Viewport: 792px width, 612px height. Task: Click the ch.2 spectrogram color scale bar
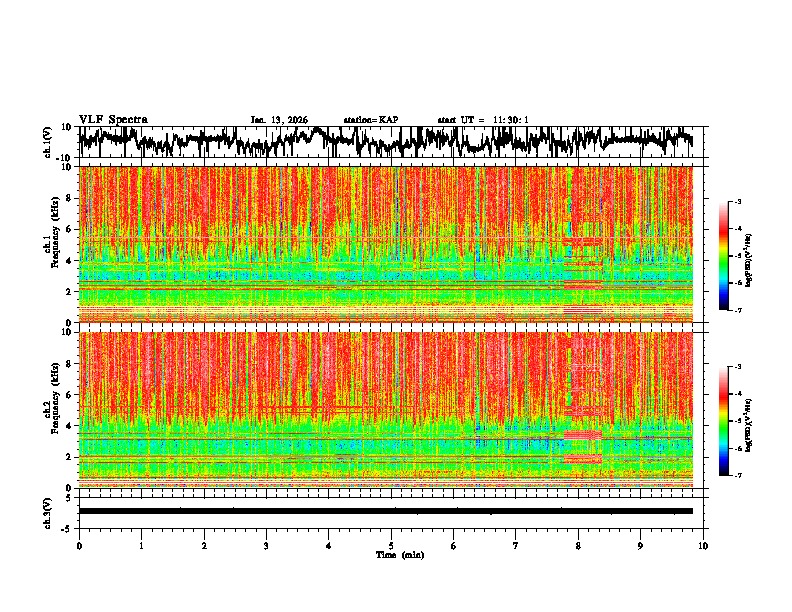click(x=724, y=421)
